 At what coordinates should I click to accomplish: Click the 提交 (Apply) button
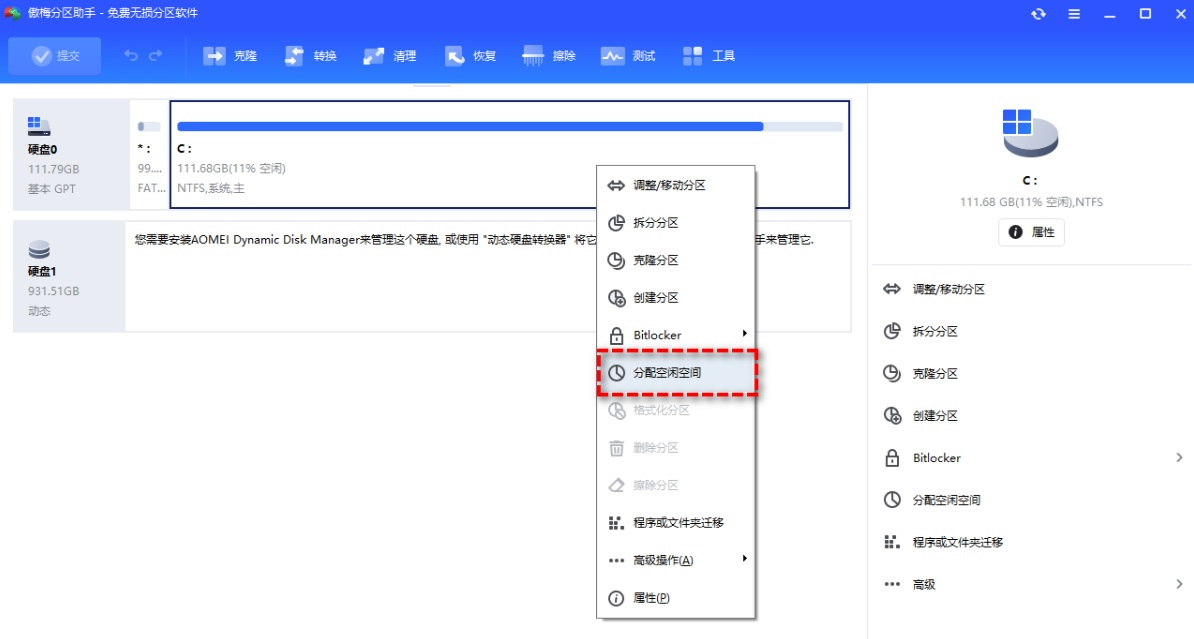(54, 55)
